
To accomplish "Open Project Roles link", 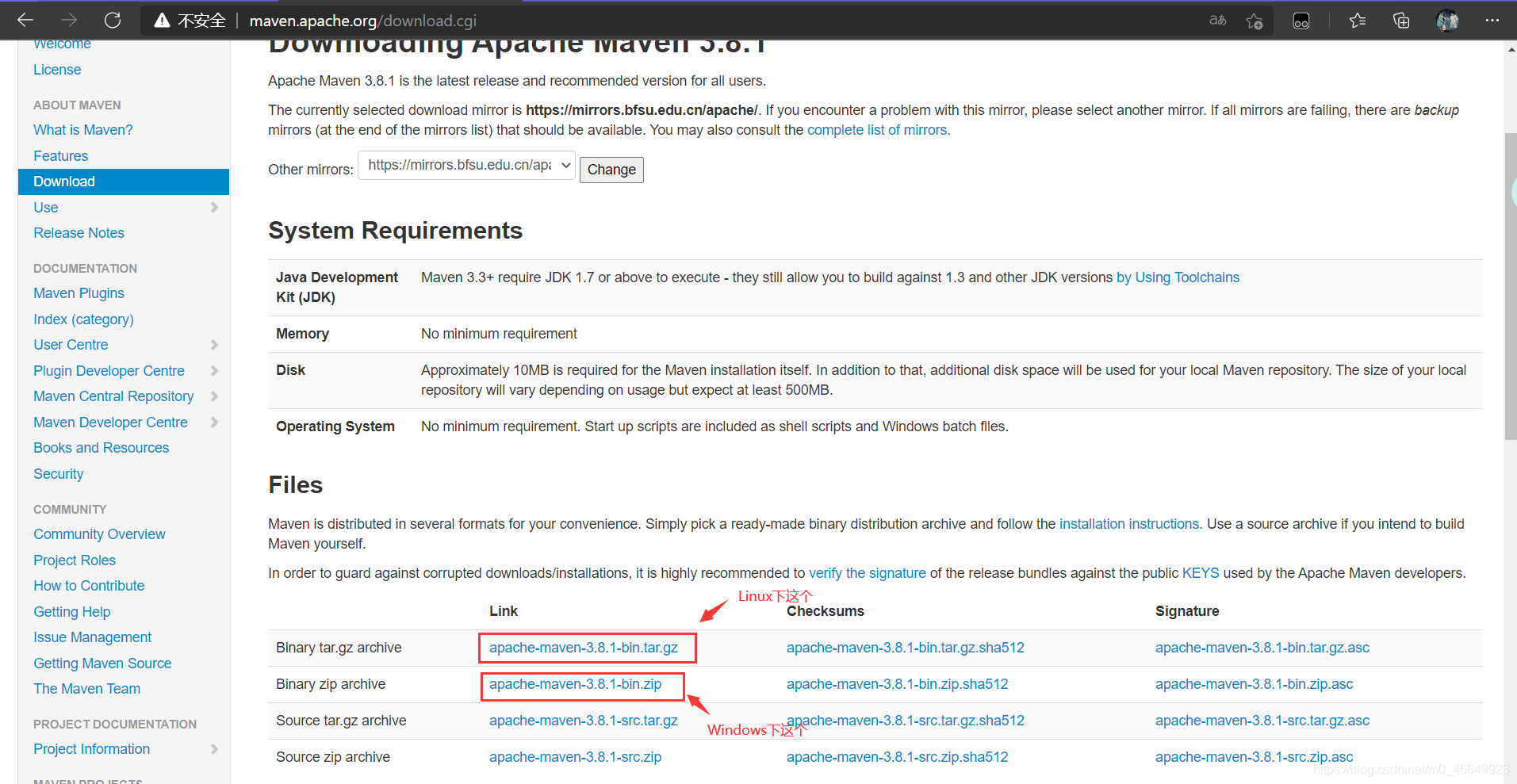I will tap(75, 560).
